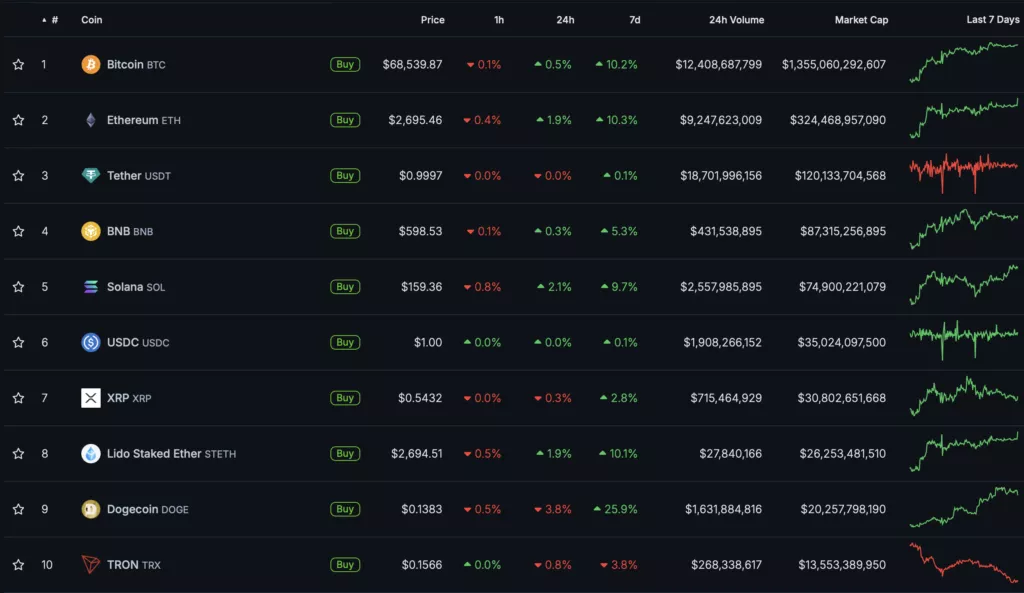Image resolution: width=1024 pixels, height=593 pixels.
Task: Click the Bitcoin coin logo
Action: coord(91,65)
